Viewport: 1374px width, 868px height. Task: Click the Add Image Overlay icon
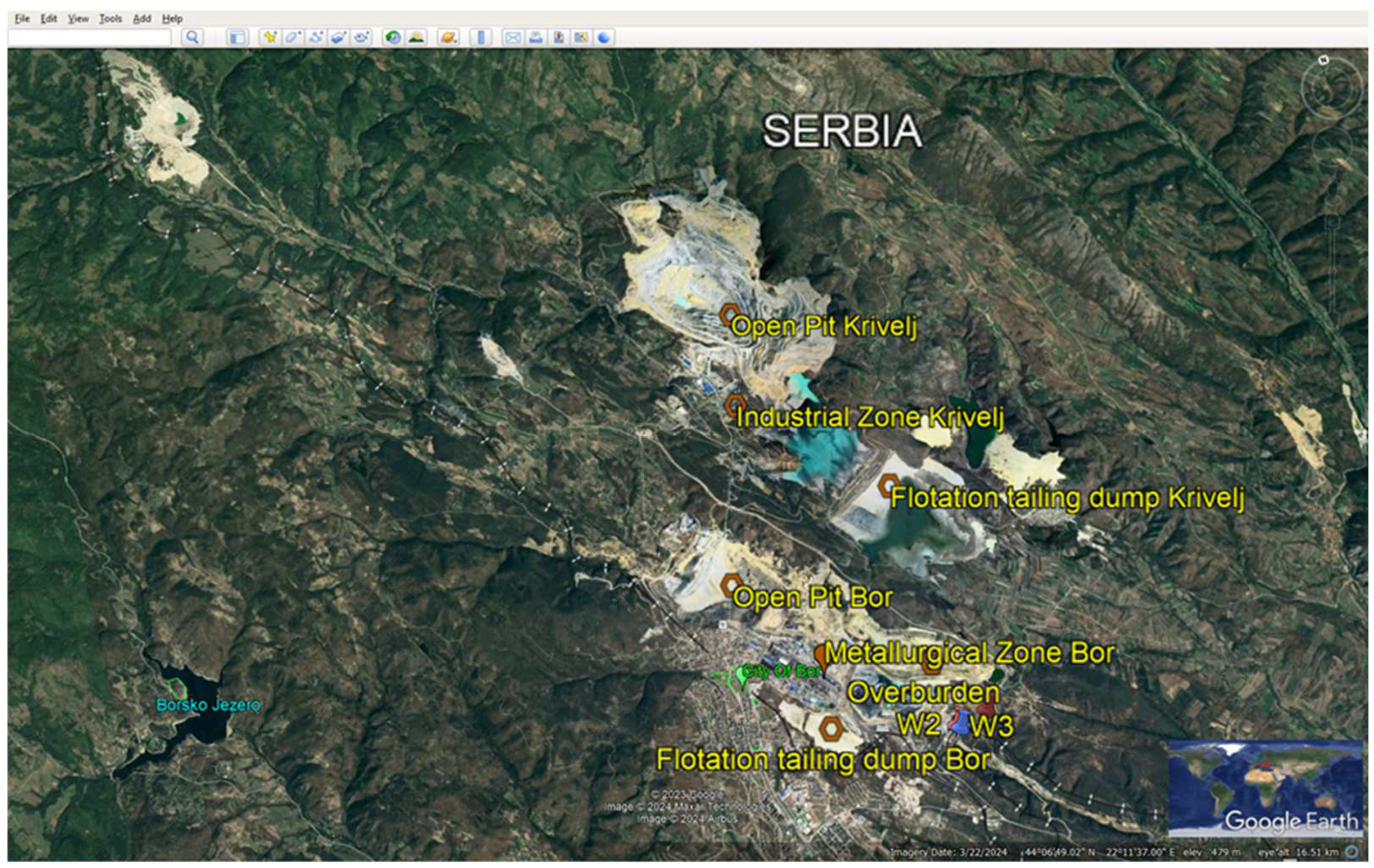click(x=338, y=38)
